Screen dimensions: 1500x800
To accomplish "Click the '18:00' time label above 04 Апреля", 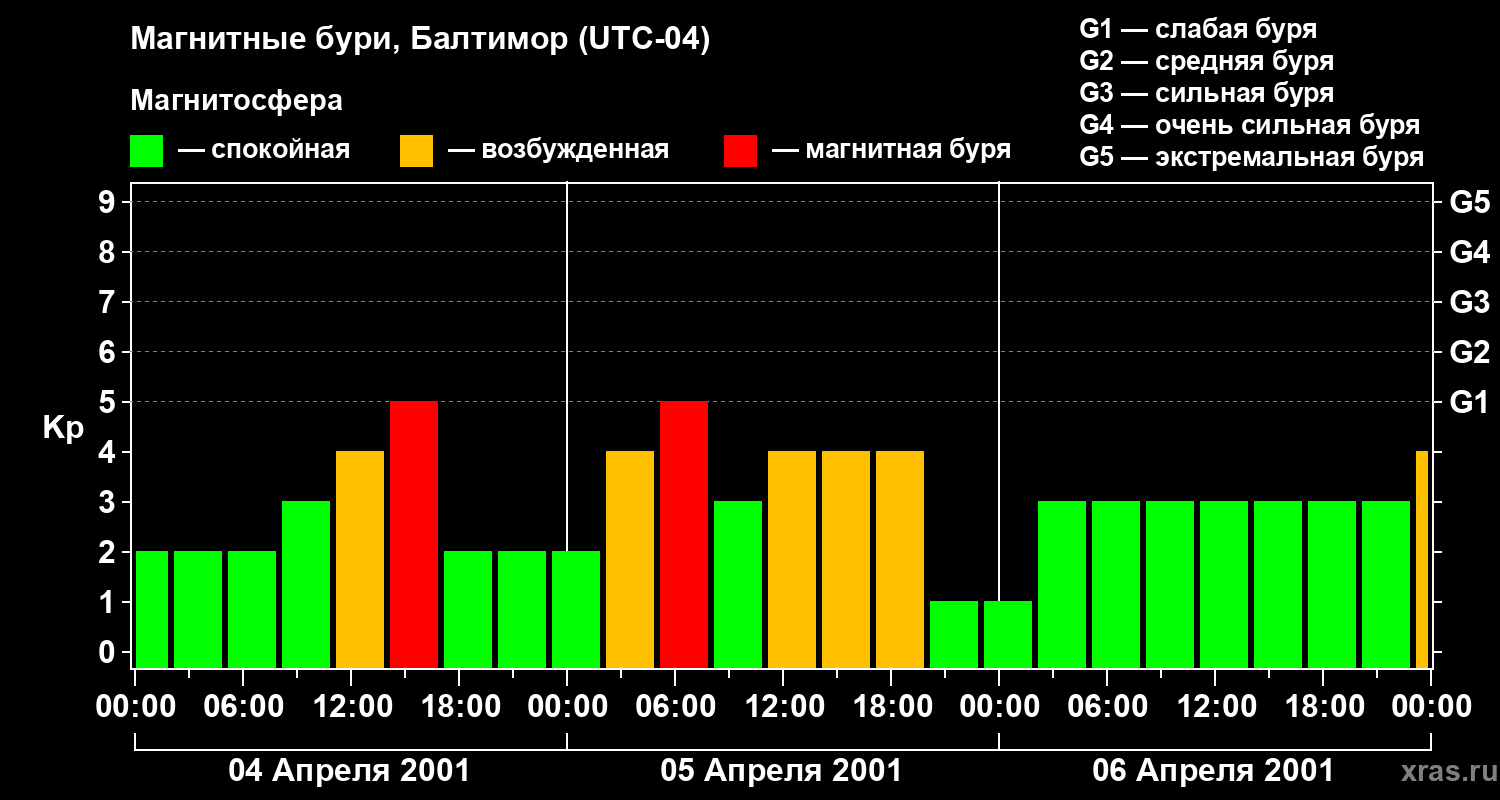I will tap(460, 707).
